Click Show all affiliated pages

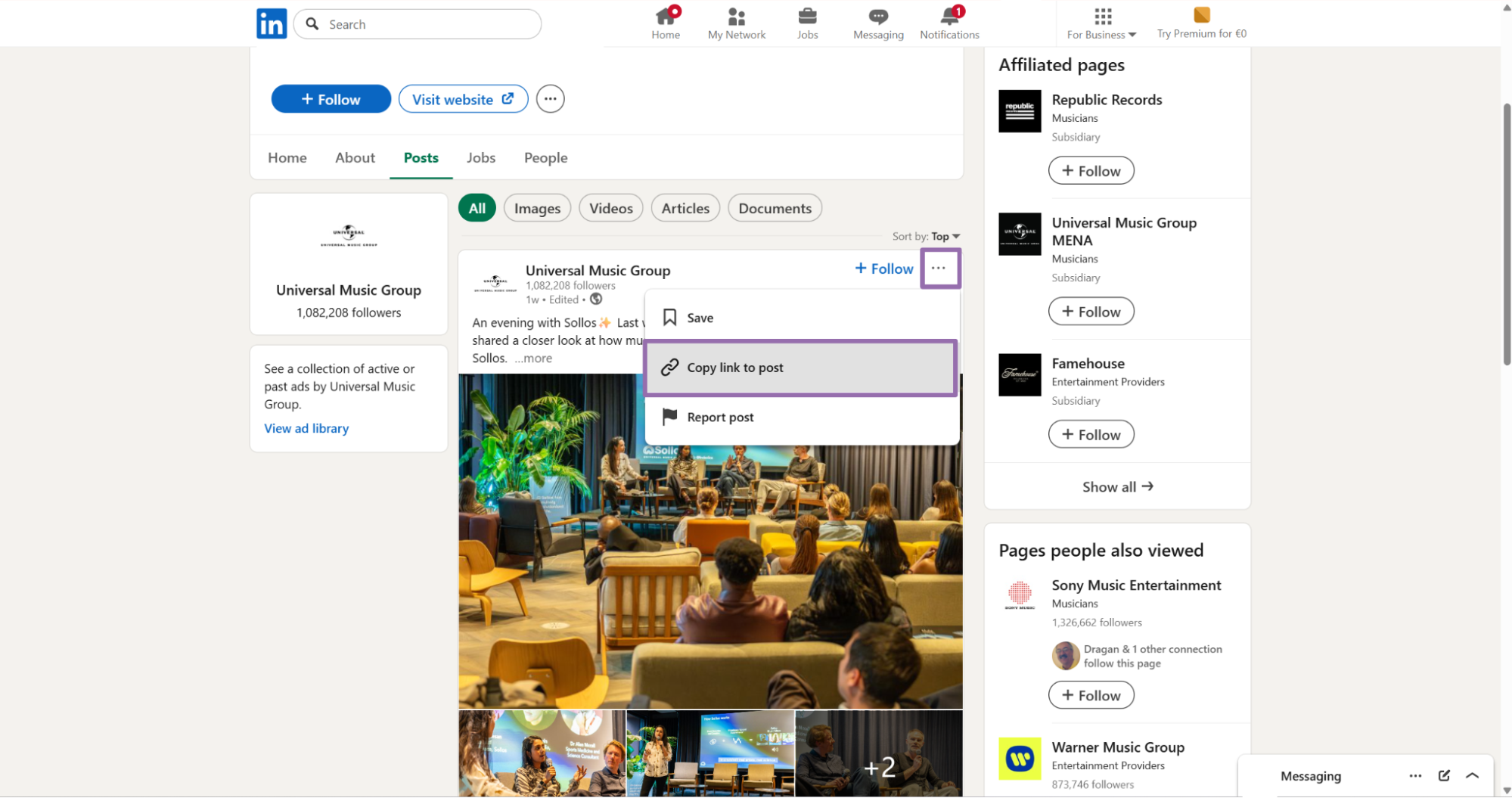click(x=1117, y=486)
